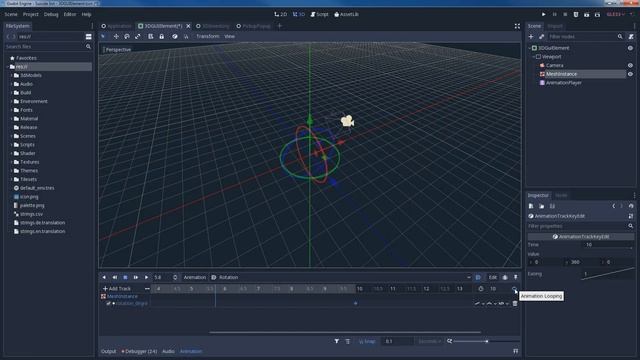
Task: Instance a child scene with link icon
Action: click(x=542, y=37)
